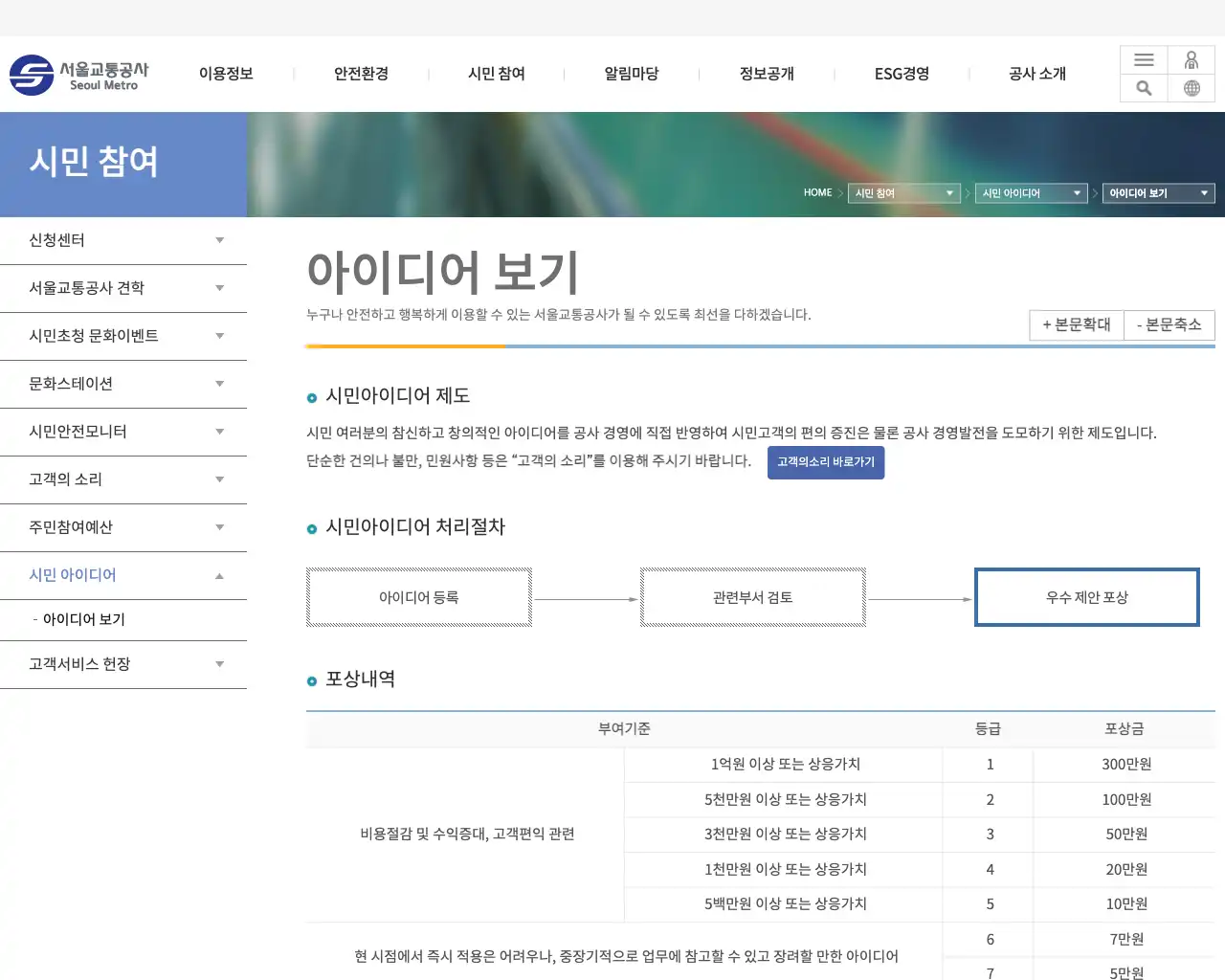Open ESG경영 top menu
This screenshot has height=980, width=1225.
point(902,74)
